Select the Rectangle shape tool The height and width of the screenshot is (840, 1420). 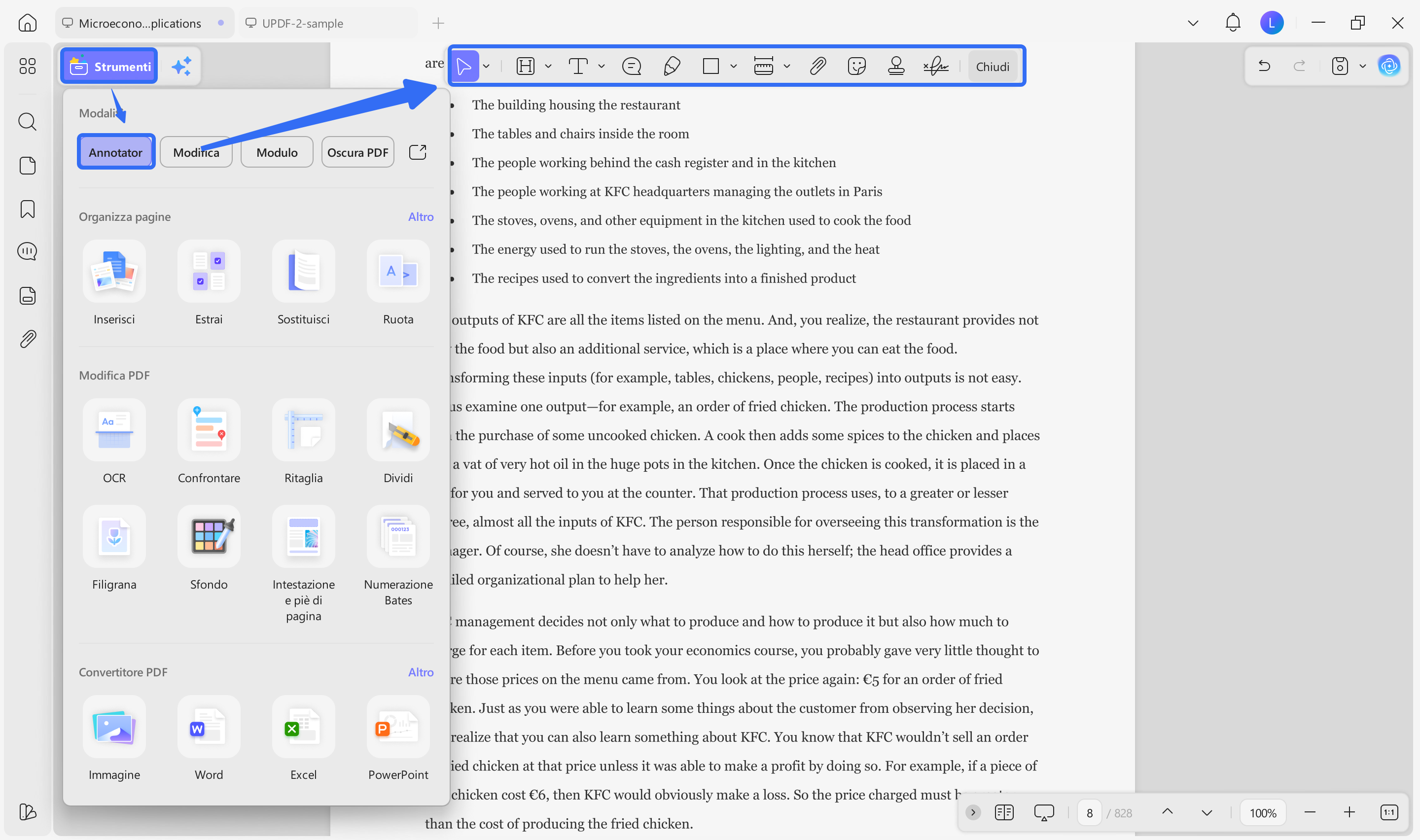click(711, 66)
